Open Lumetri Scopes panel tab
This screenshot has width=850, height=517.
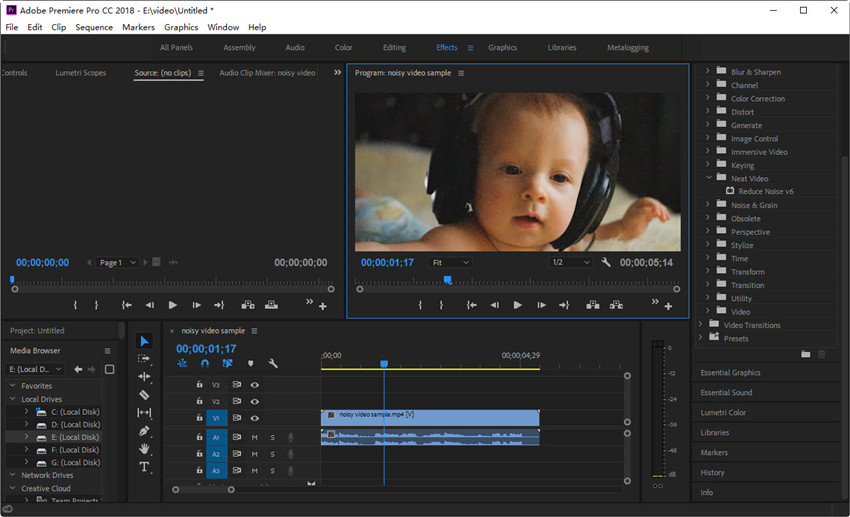tap(81, 73)
